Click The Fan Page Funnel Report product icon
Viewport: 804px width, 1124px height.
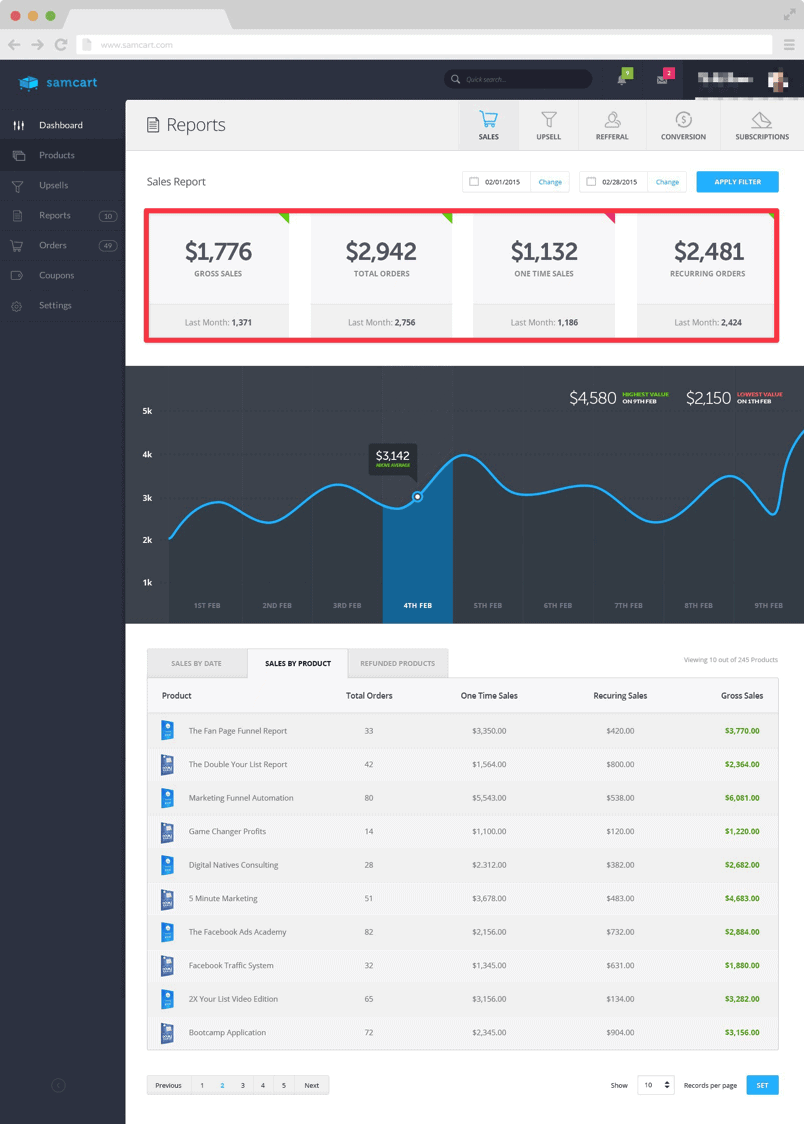(168, 730)
